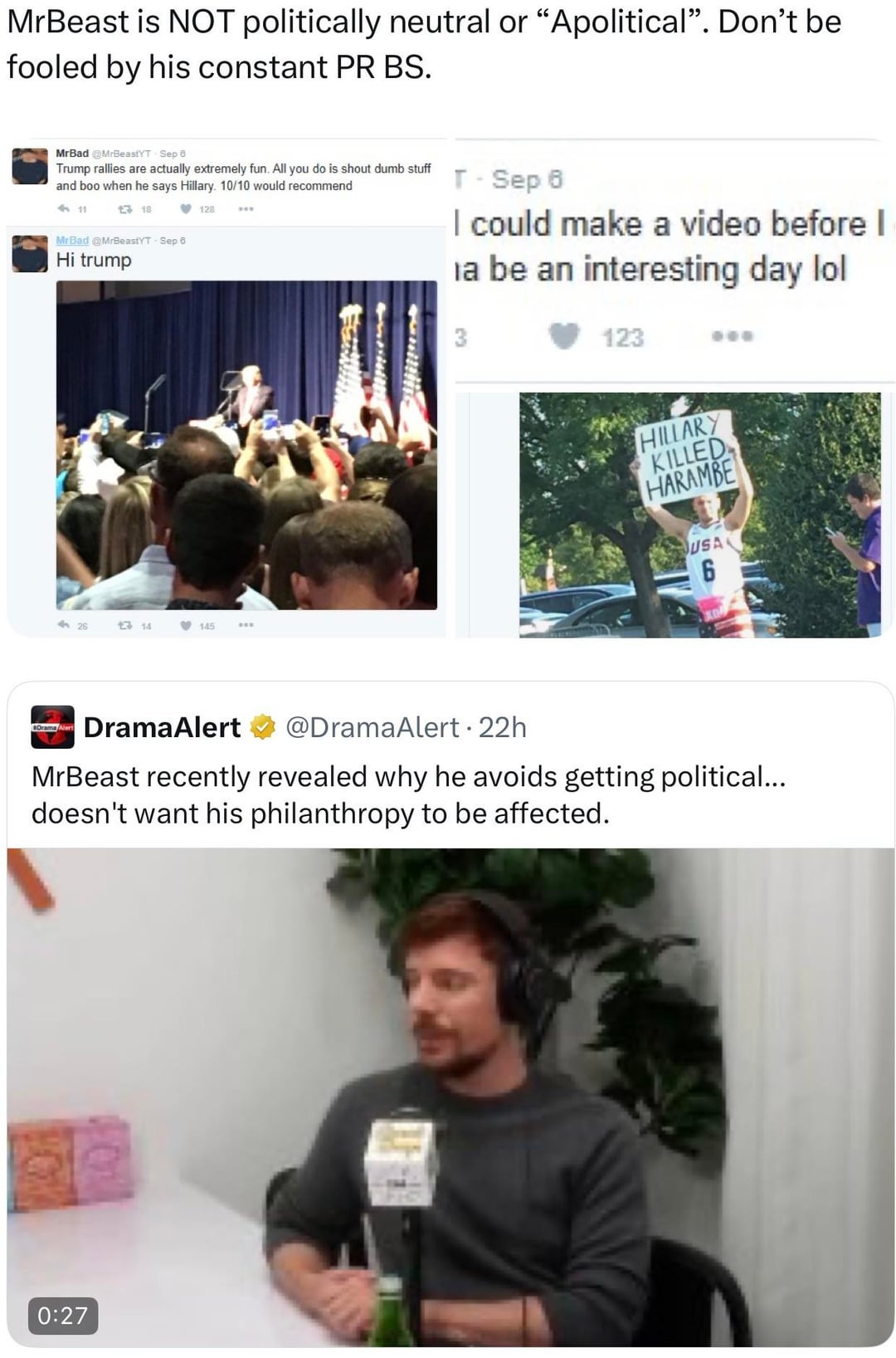Click the 0:27 video duration badge
Viewport: 896px width, 1358px height.
pos(63,1315)
